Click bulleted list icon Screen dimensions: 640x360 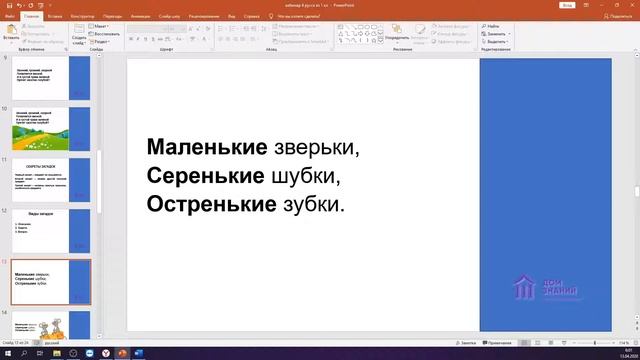(221, 29)
